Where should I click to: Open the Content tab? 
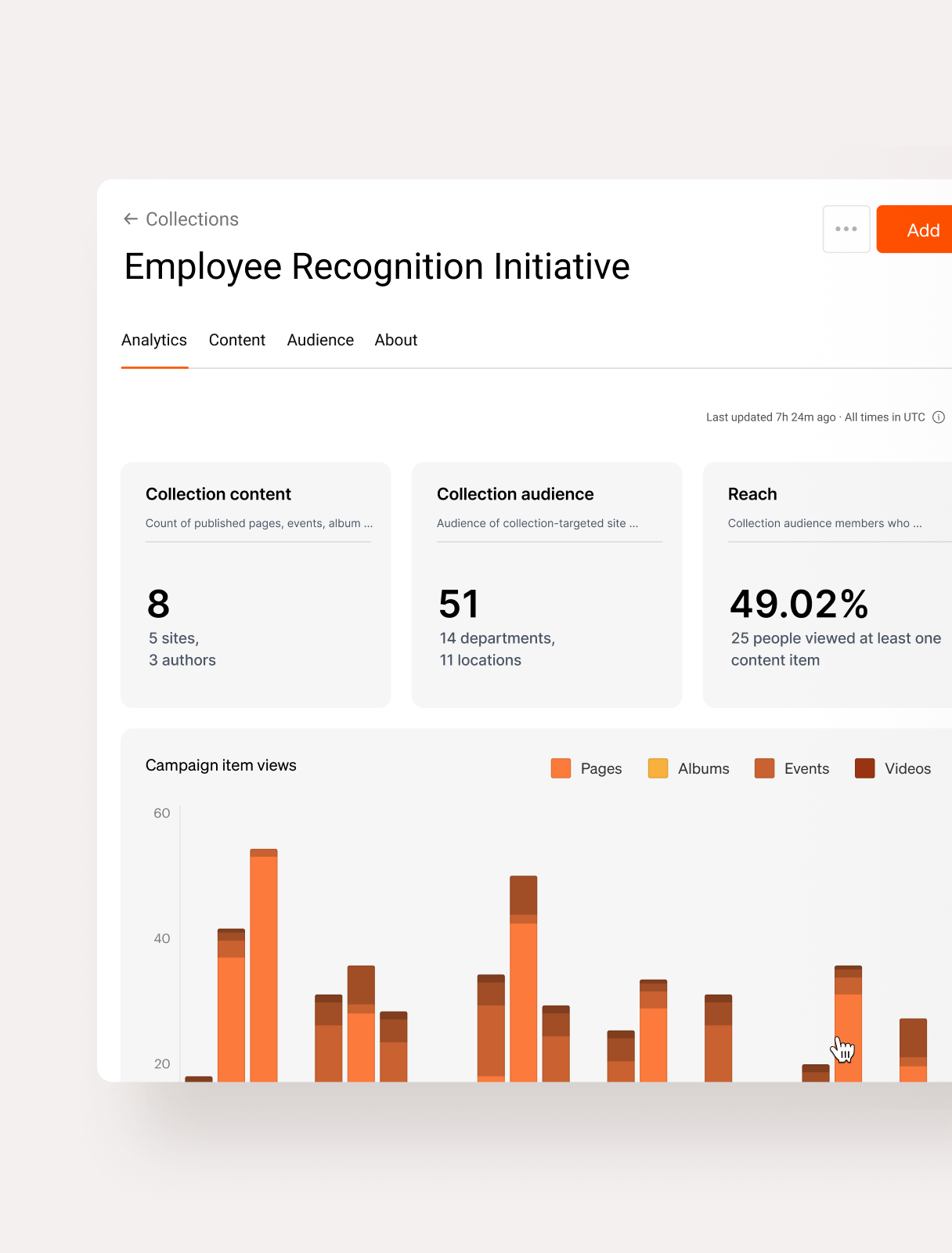pos(237,340)
